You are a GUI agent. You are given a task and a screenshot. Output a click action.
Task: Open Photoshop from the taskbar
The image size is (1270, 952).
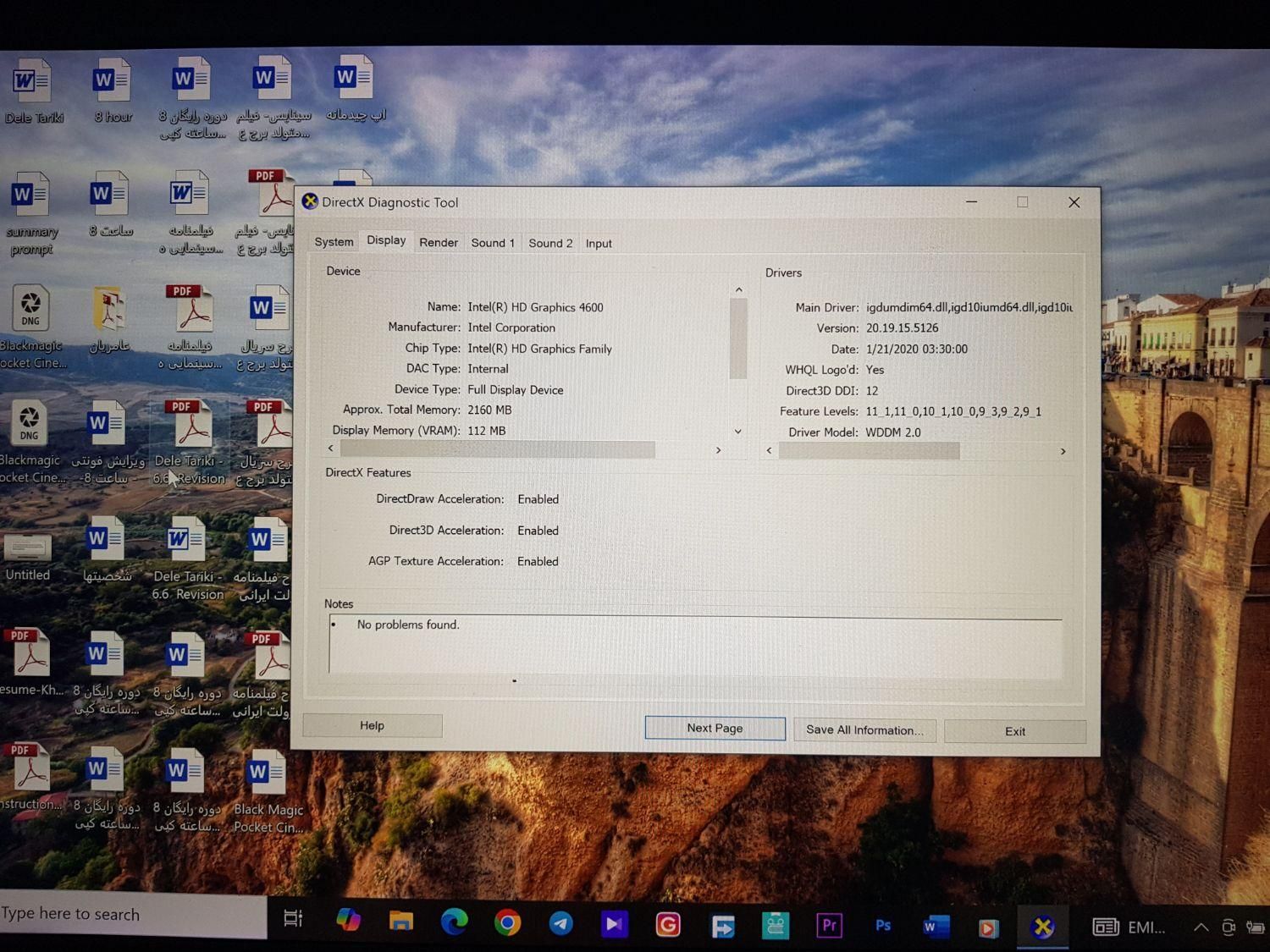point(882,926)
